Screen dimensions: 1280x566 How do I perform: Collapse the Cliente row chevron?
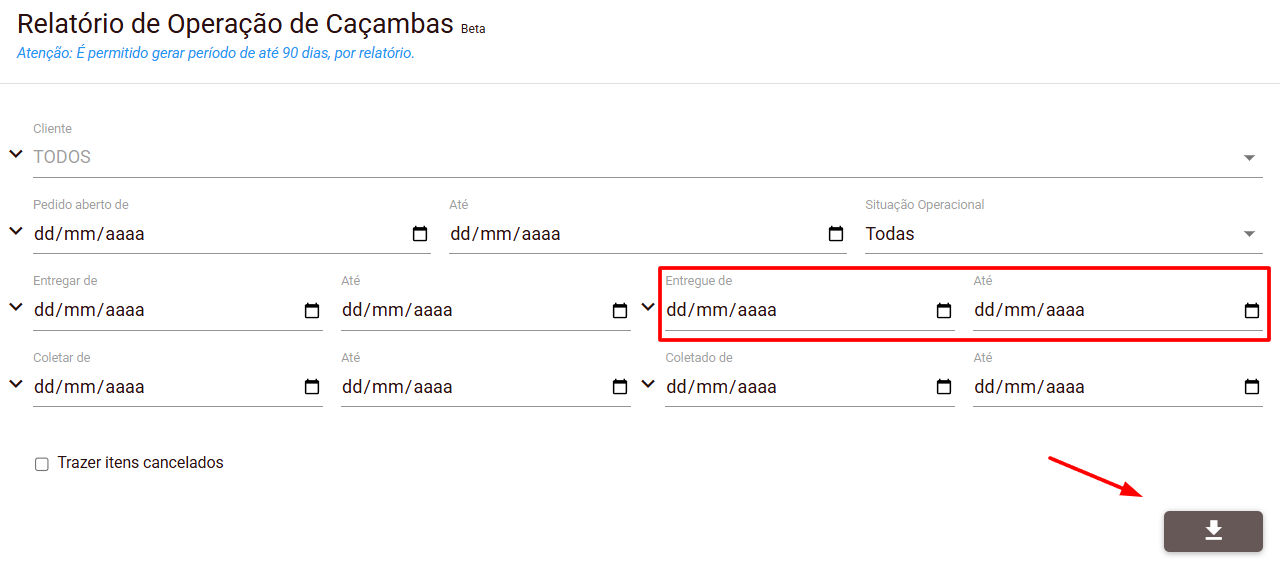click(16, 154)
